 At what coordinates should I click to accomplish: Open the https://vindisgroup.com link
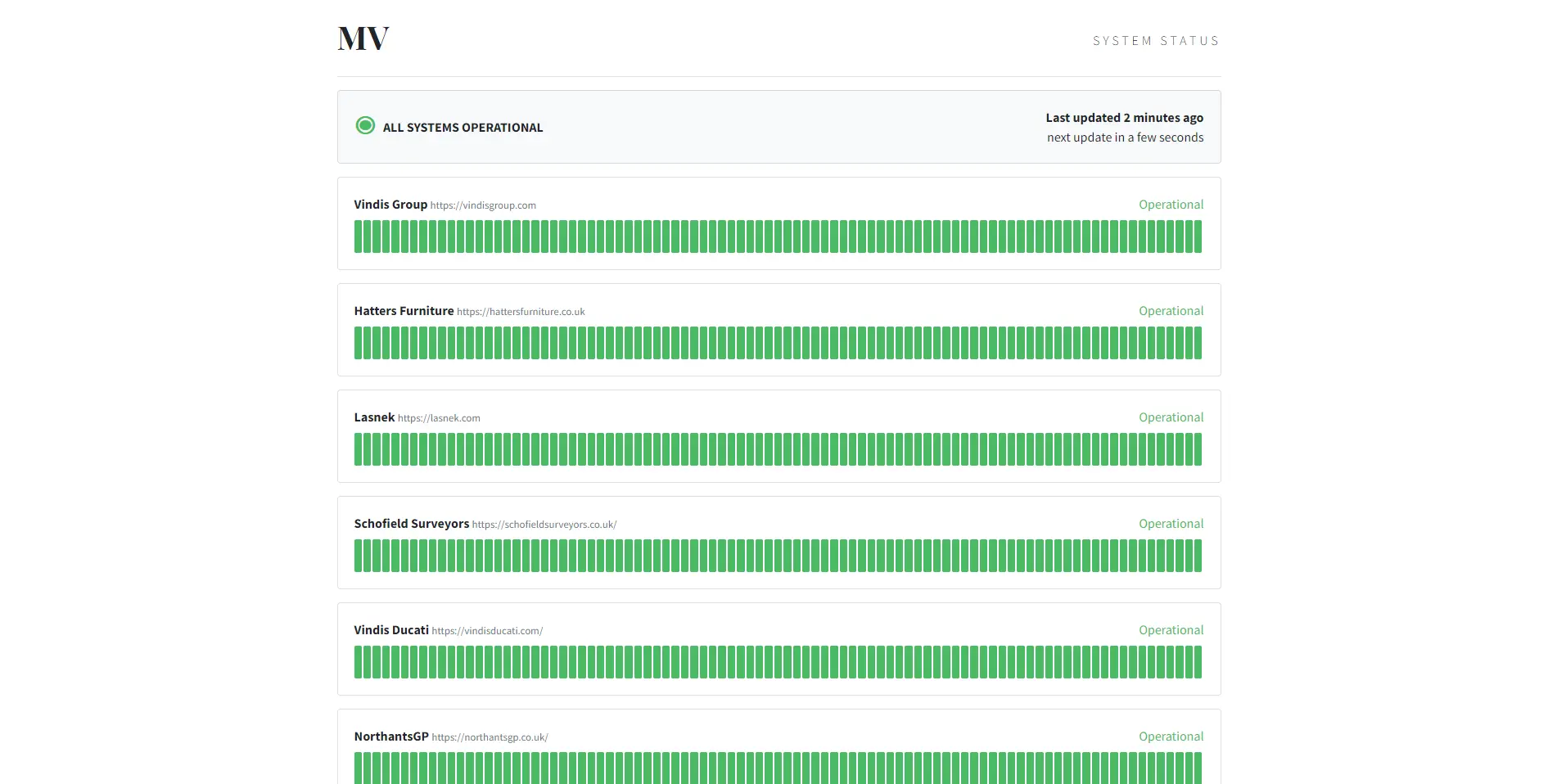[x=482, y=205]
